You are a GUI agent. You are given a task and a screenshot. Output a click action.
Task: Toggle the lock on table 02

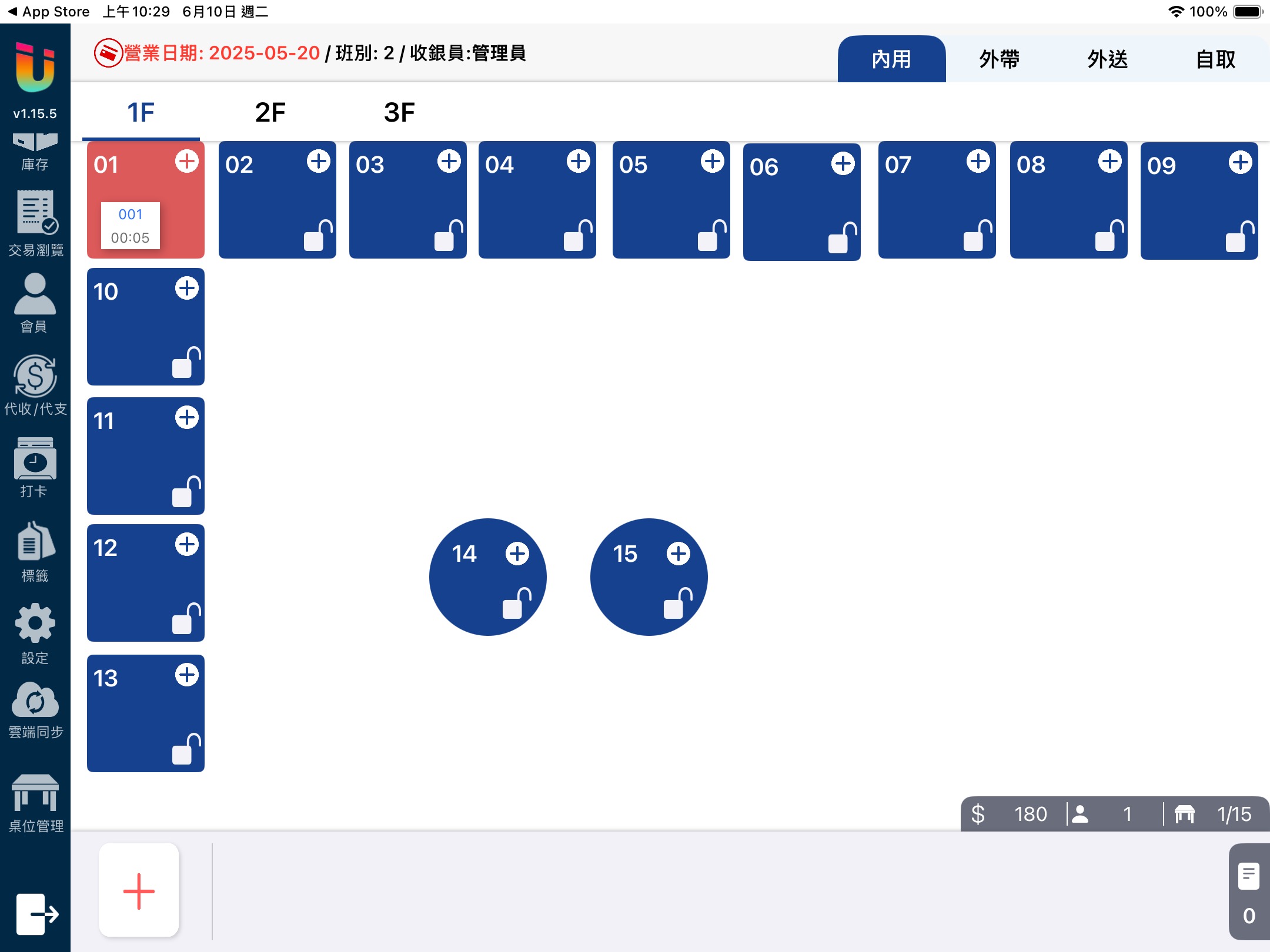click(x=318, y=236)
